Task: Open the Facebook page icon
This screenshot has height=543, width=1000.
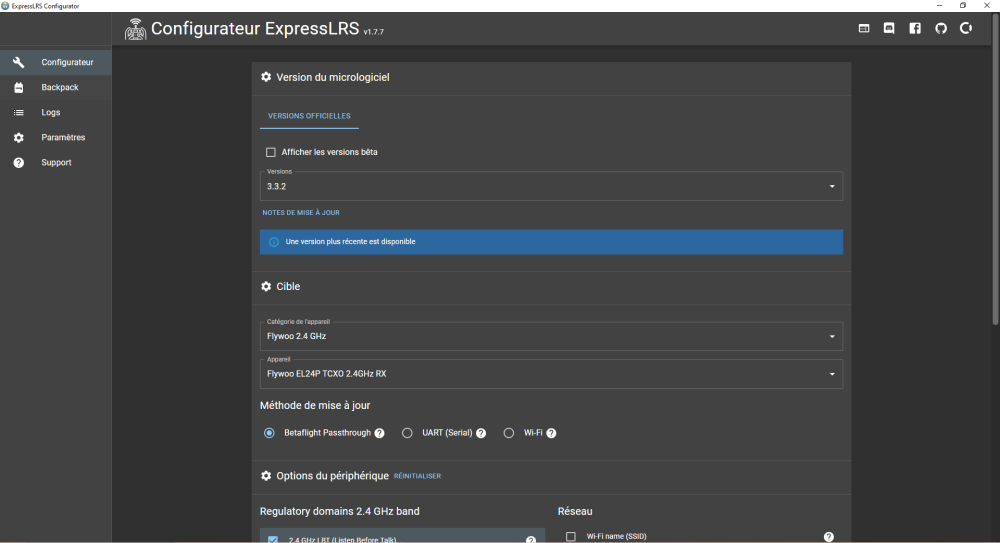Action: [x=915, y=29]
